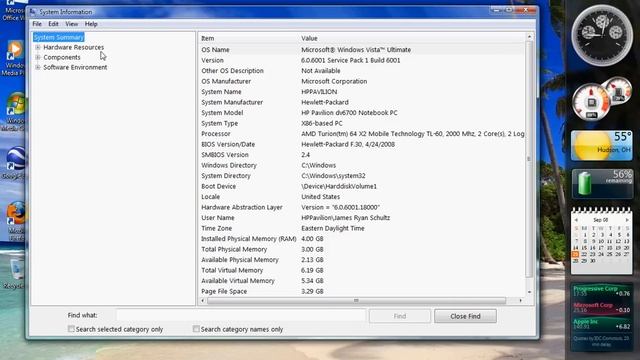The height and width of the screenshot is (360, 640).
Task: Click the weather gadget showing 55°
Action: [602, 146]
